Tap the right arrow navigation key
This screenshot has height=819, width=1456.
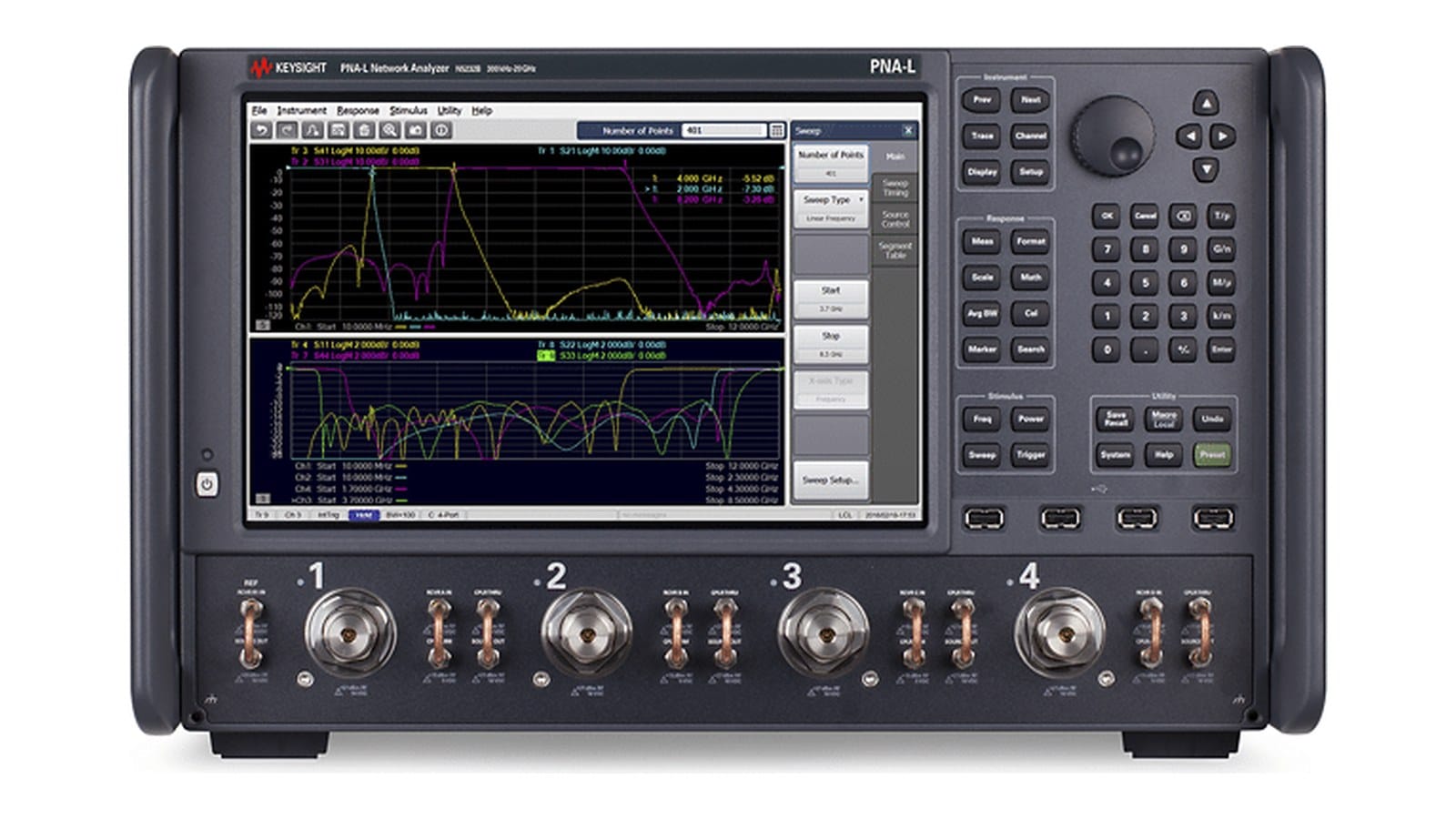point(1223,136)
